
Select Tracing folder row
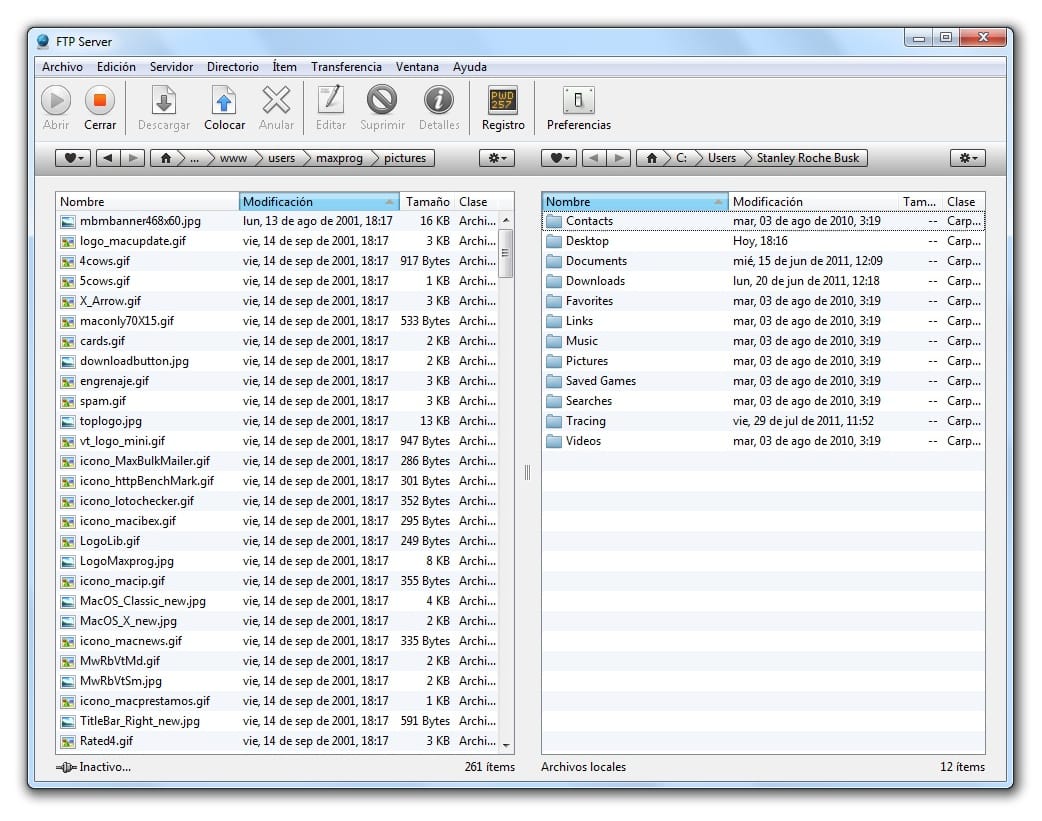tap(764, 421)
